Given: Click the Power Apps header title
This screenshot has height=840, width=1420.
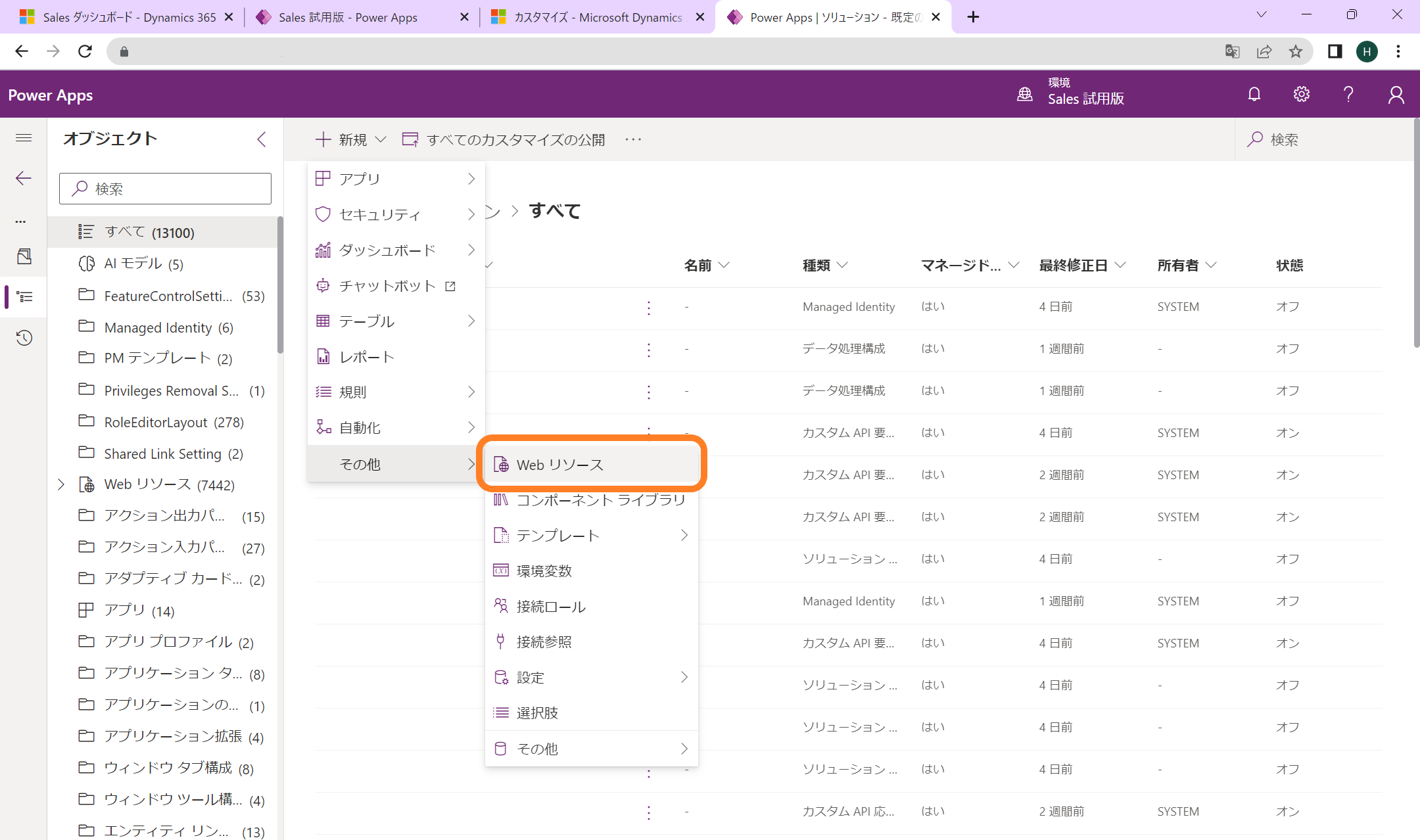Looking at the screenshot, I should [x=51, y=95].
